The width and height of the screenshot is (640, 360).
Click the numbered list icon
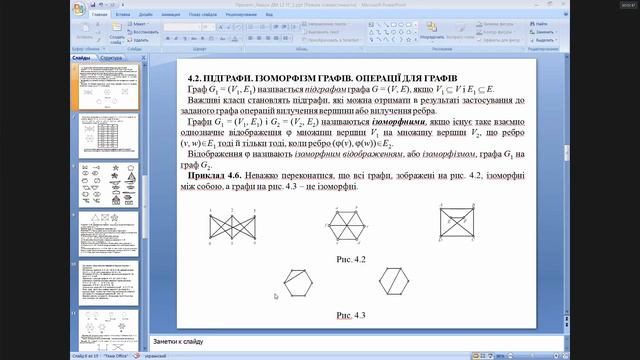pyautogui.click(x=262, y=27)
